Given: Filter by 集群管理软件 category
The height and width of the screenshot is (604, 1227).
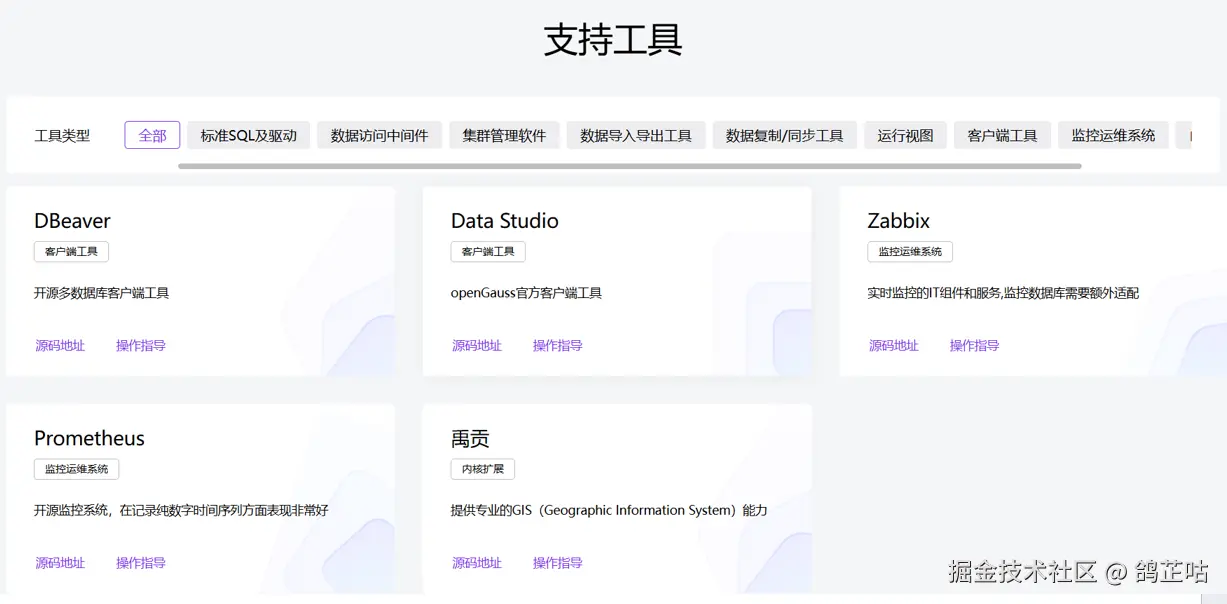Looking at the screenshot, I should 504,135.
